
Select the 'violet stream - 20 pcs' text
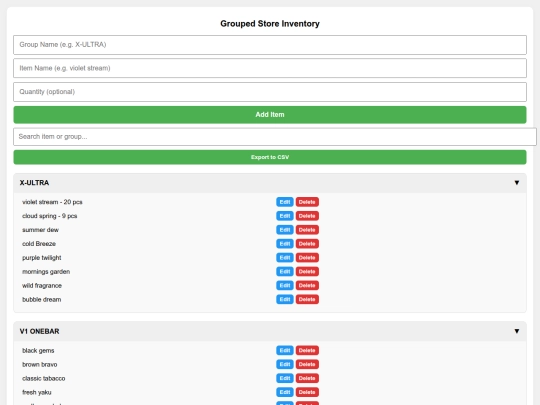[x=52, y=202]
